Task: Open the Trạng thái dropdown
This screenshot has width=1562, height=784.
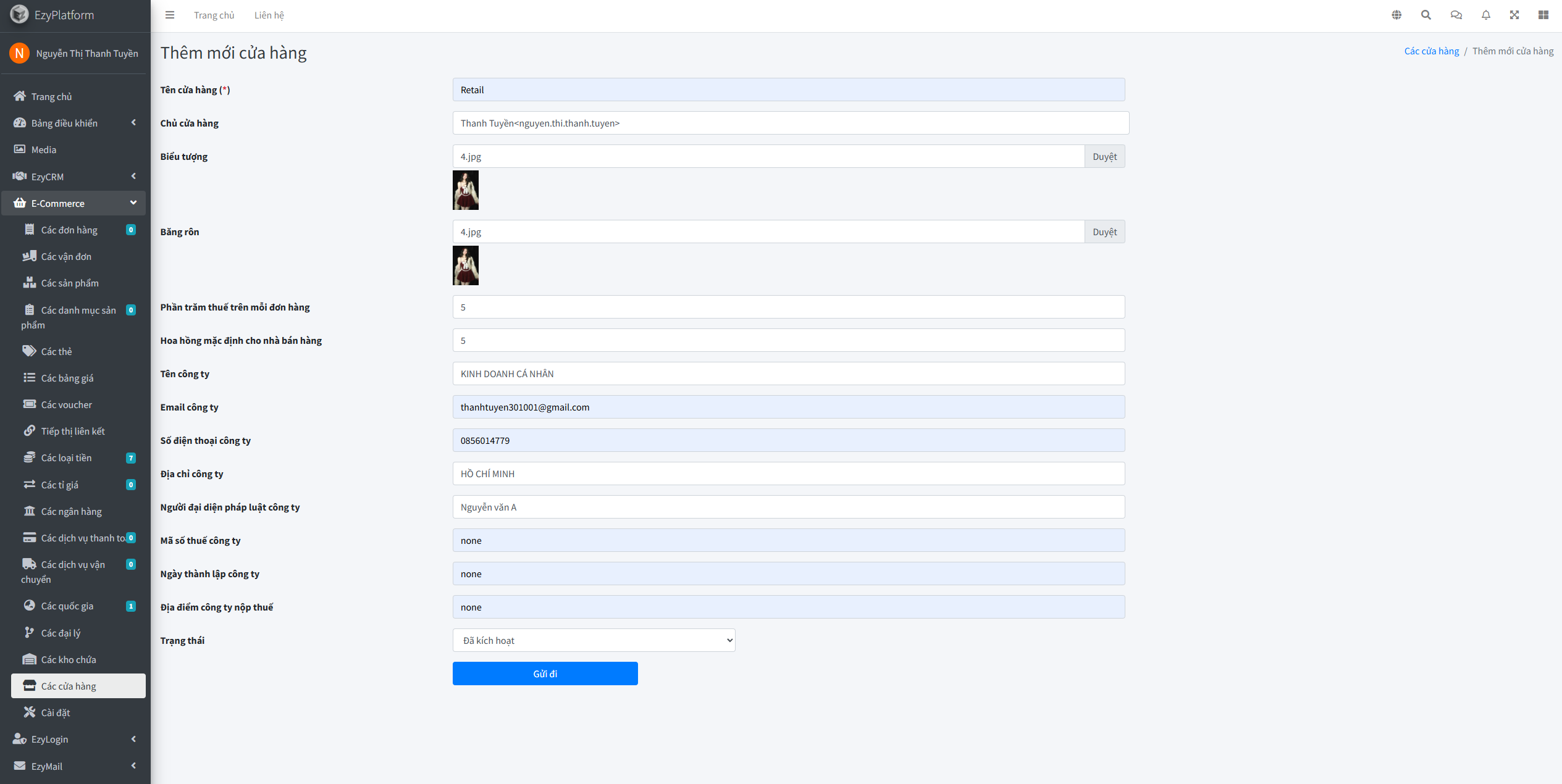Action: pos(594,640)
